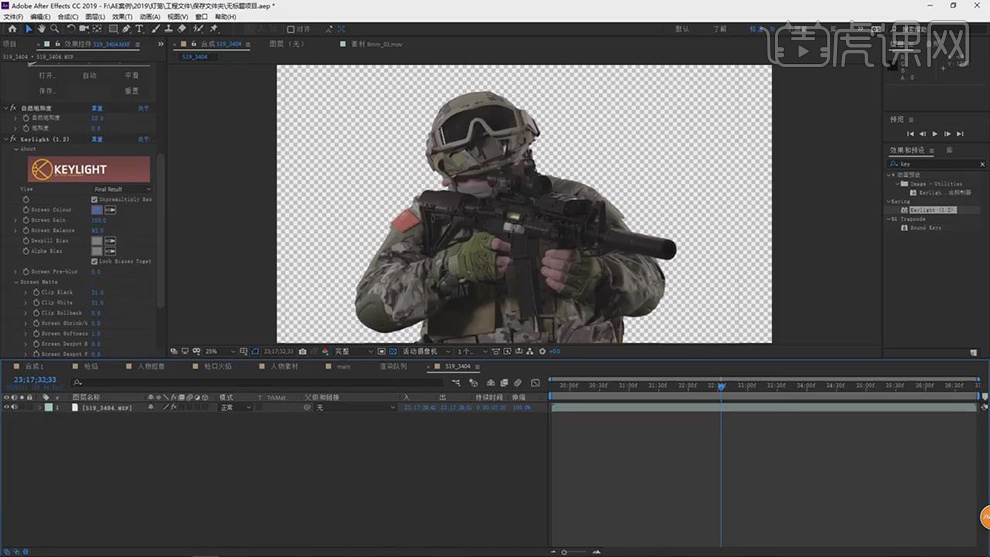Click the Home icon in toolbar

(12, 29)
